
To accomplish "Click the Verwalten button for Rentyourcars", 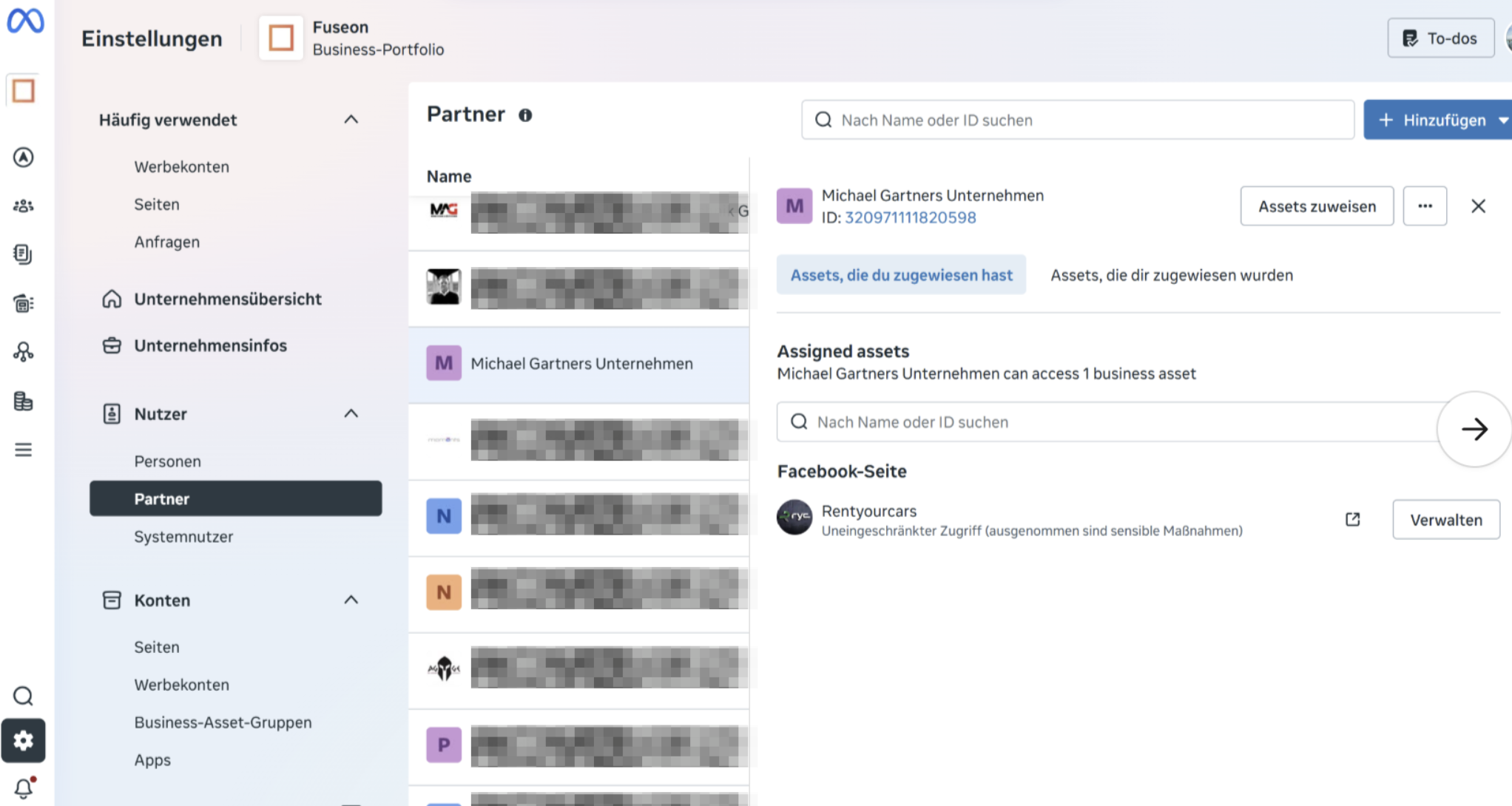I will (x=1446, y=520).
